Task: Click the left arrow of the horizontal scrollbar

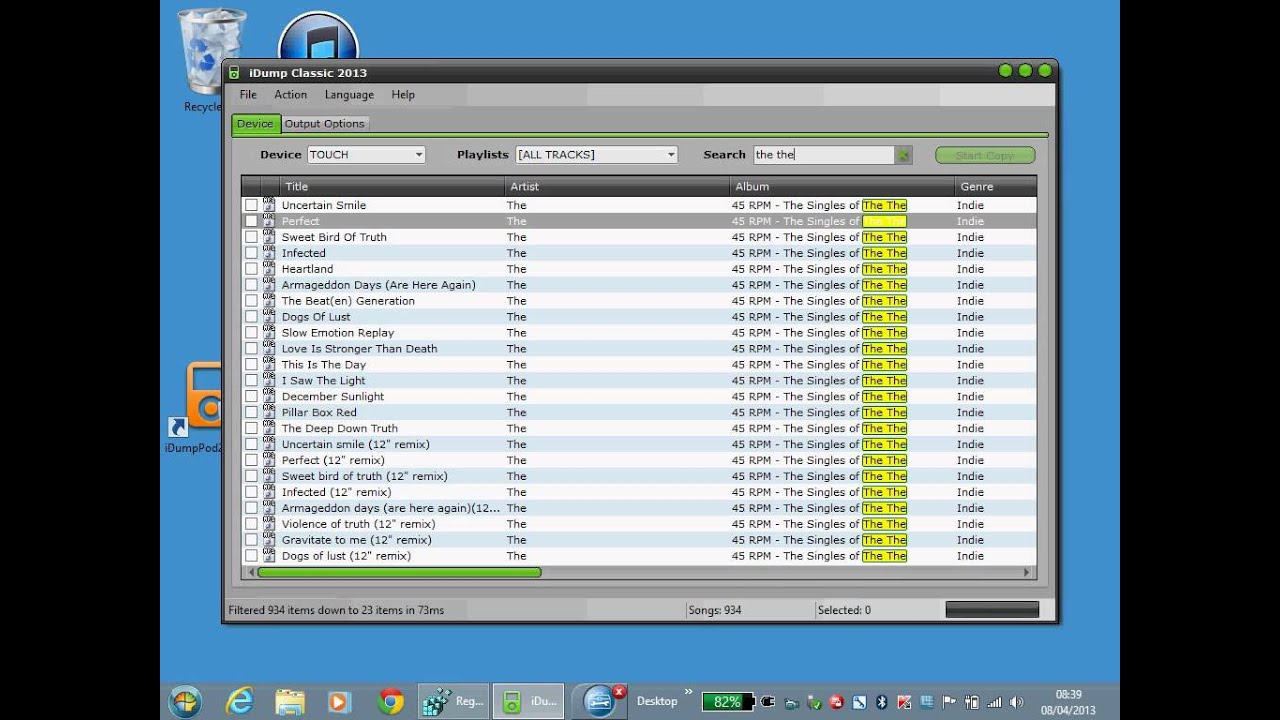Action: pos(250,573)
